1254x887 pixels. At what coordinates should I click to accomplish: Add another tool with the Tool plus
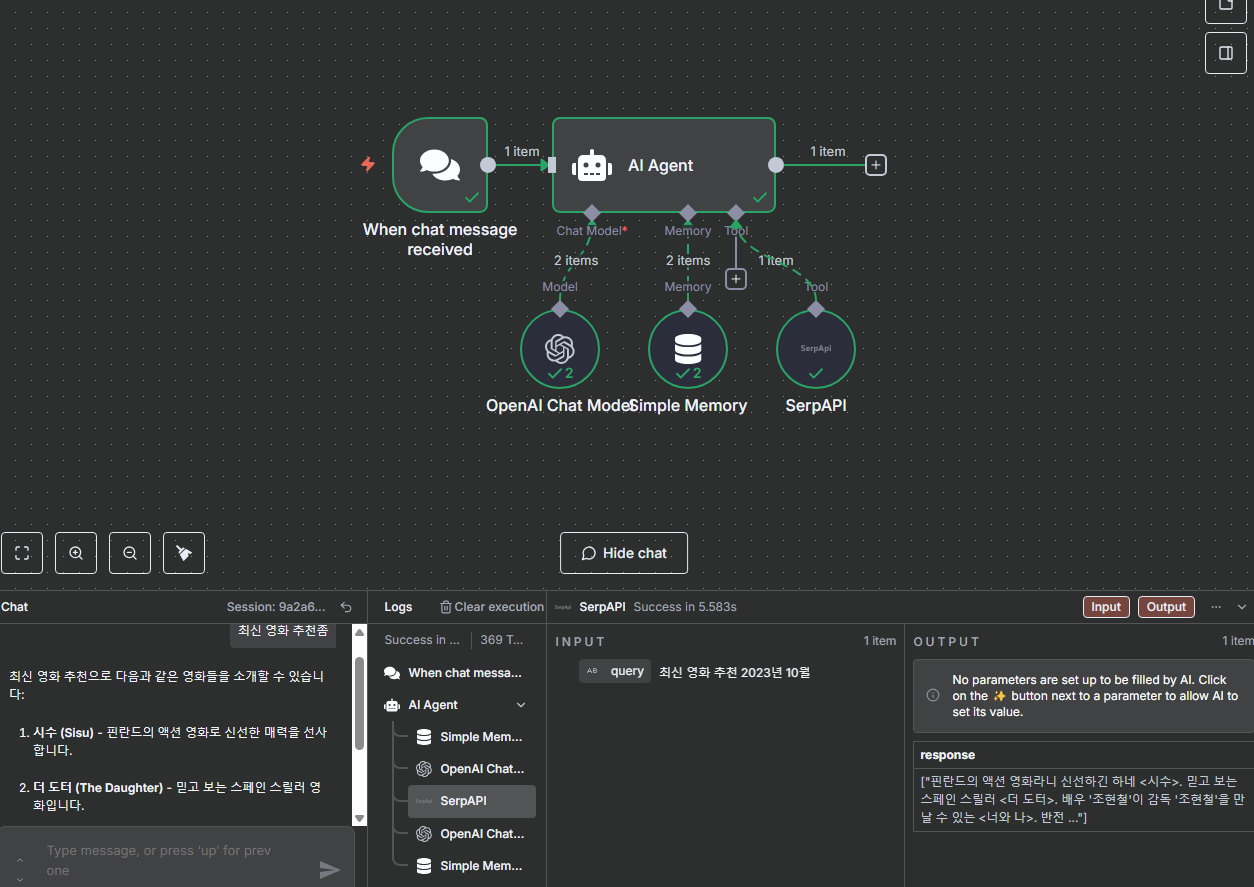click(x=736, y=279)
